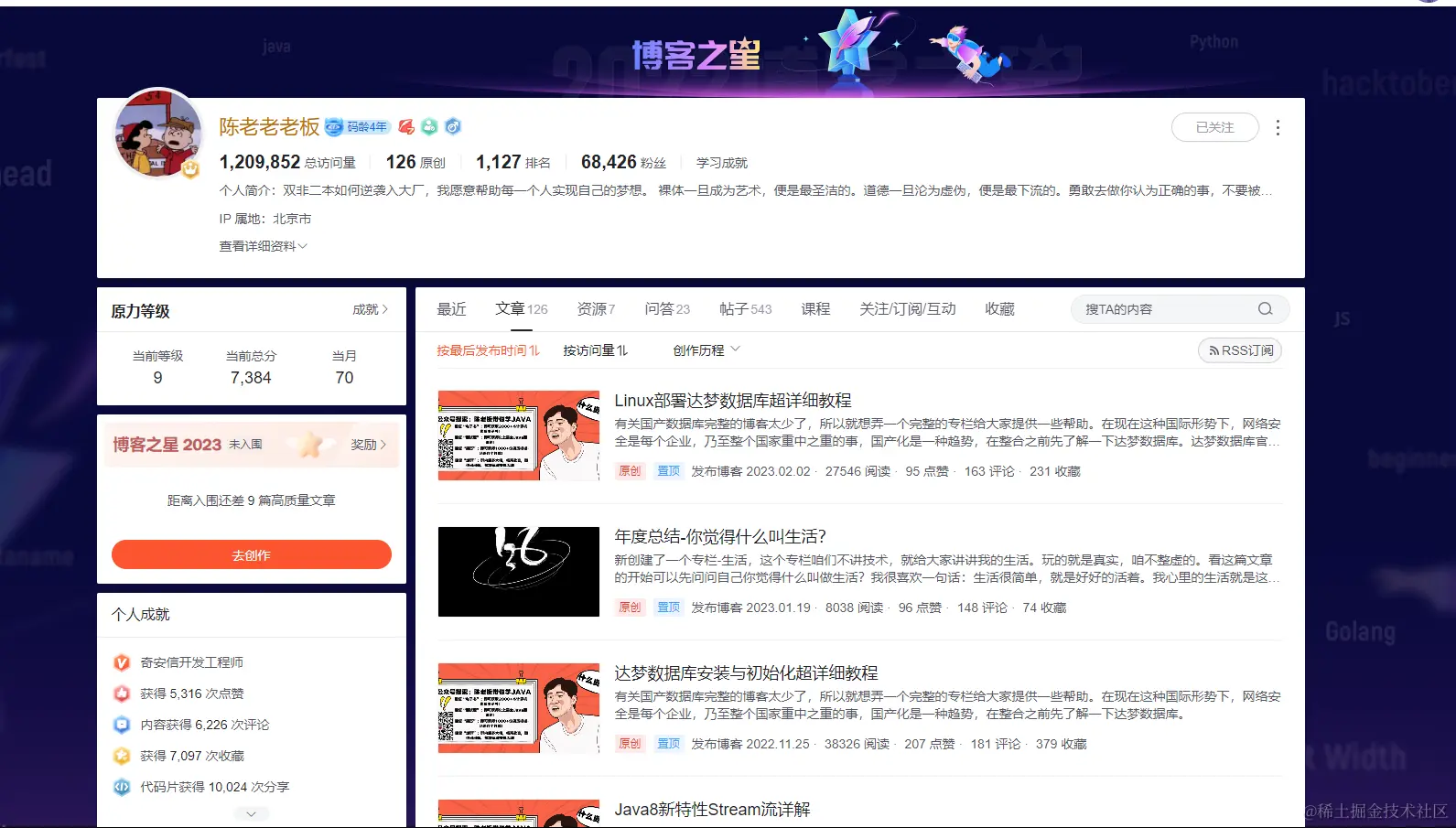Click the red badge icon beside 码龄4年
1456x828 pixels.
[x=406, y=127]
